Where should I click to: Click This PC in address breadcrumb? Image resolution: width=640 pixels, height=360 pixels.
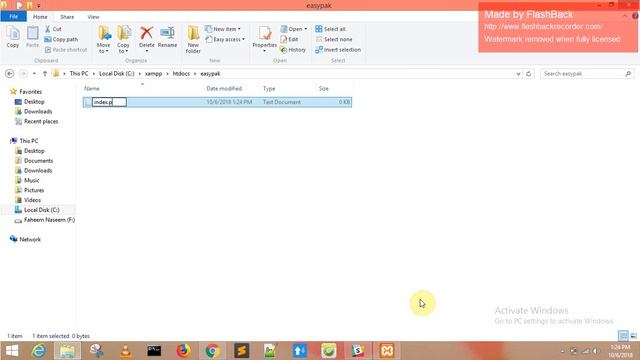[79, 73]
